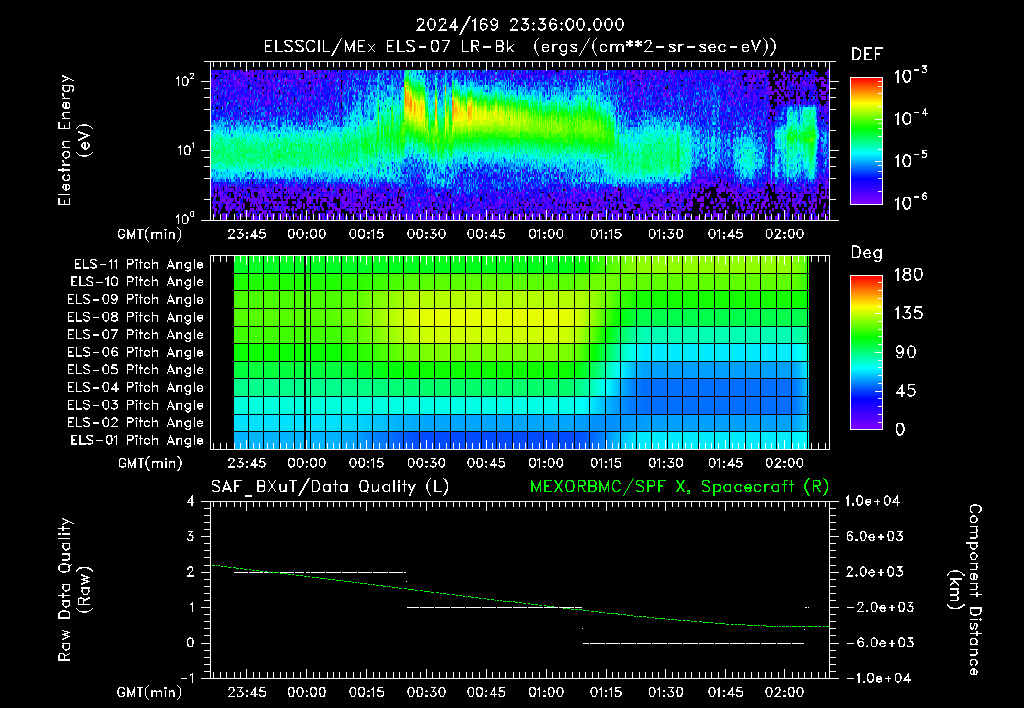The width and height of the screenshot is (1024, 708).
Task: Select the 'ELS-04 Pitch Angle' row label
Action: pos(135,388)
